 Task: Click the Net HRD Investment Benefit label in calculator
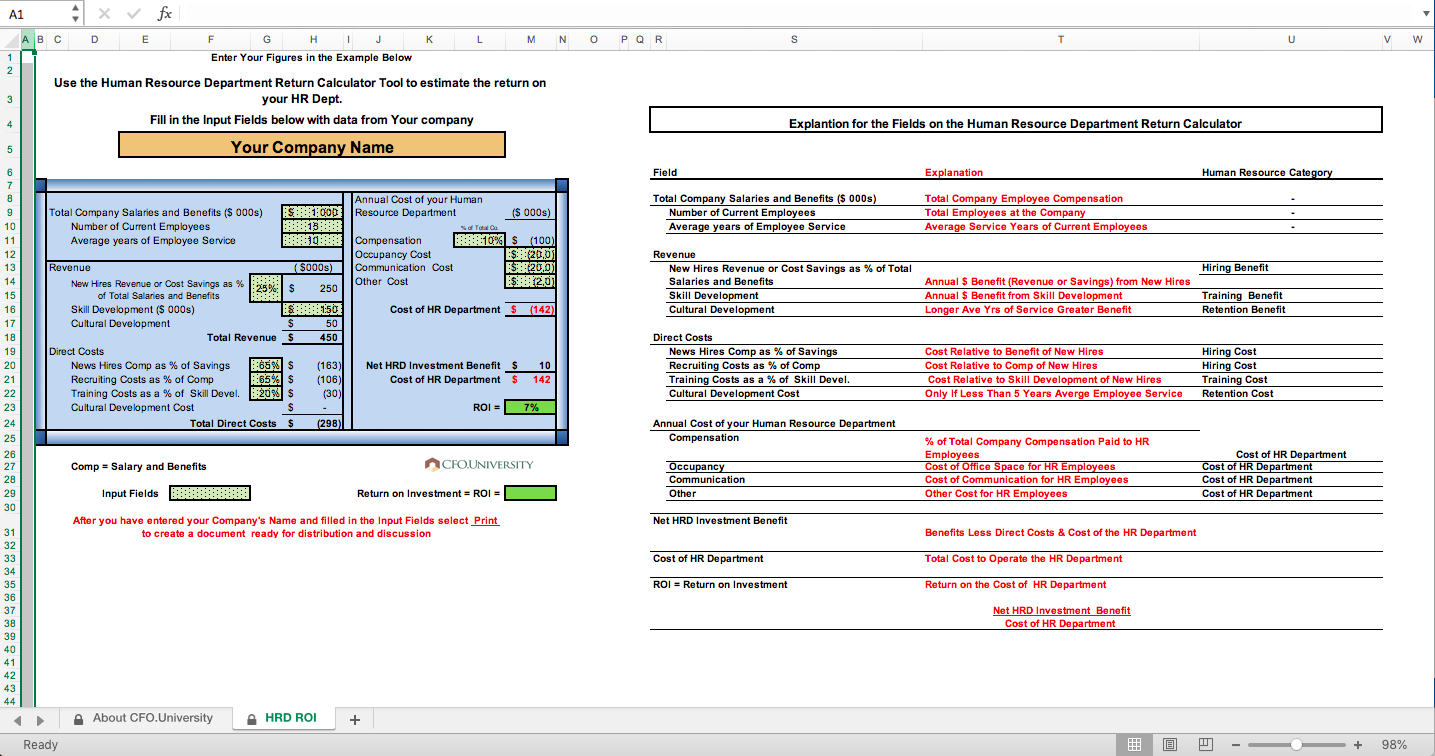coord(433,366)
